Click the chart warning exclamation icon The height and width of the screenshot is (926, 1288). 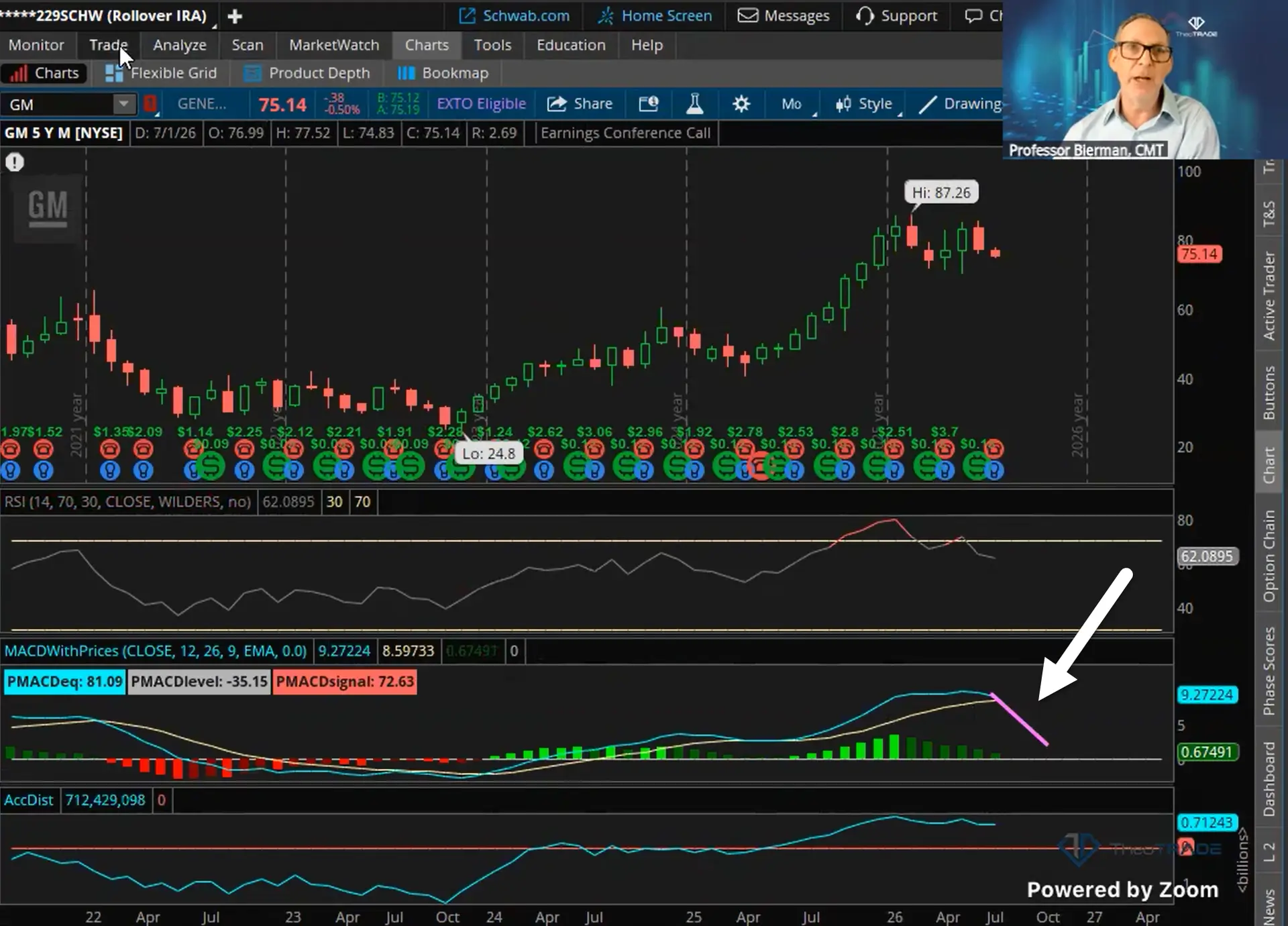coord(15,162)
